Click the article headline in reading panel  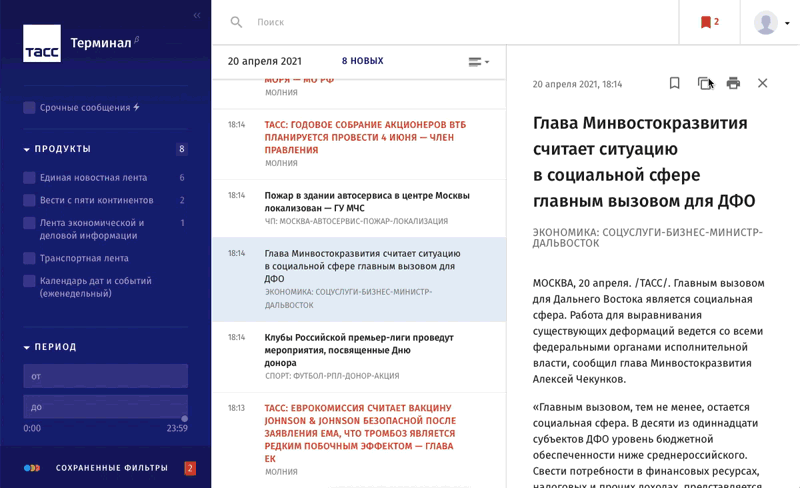(x=644, y=162)
